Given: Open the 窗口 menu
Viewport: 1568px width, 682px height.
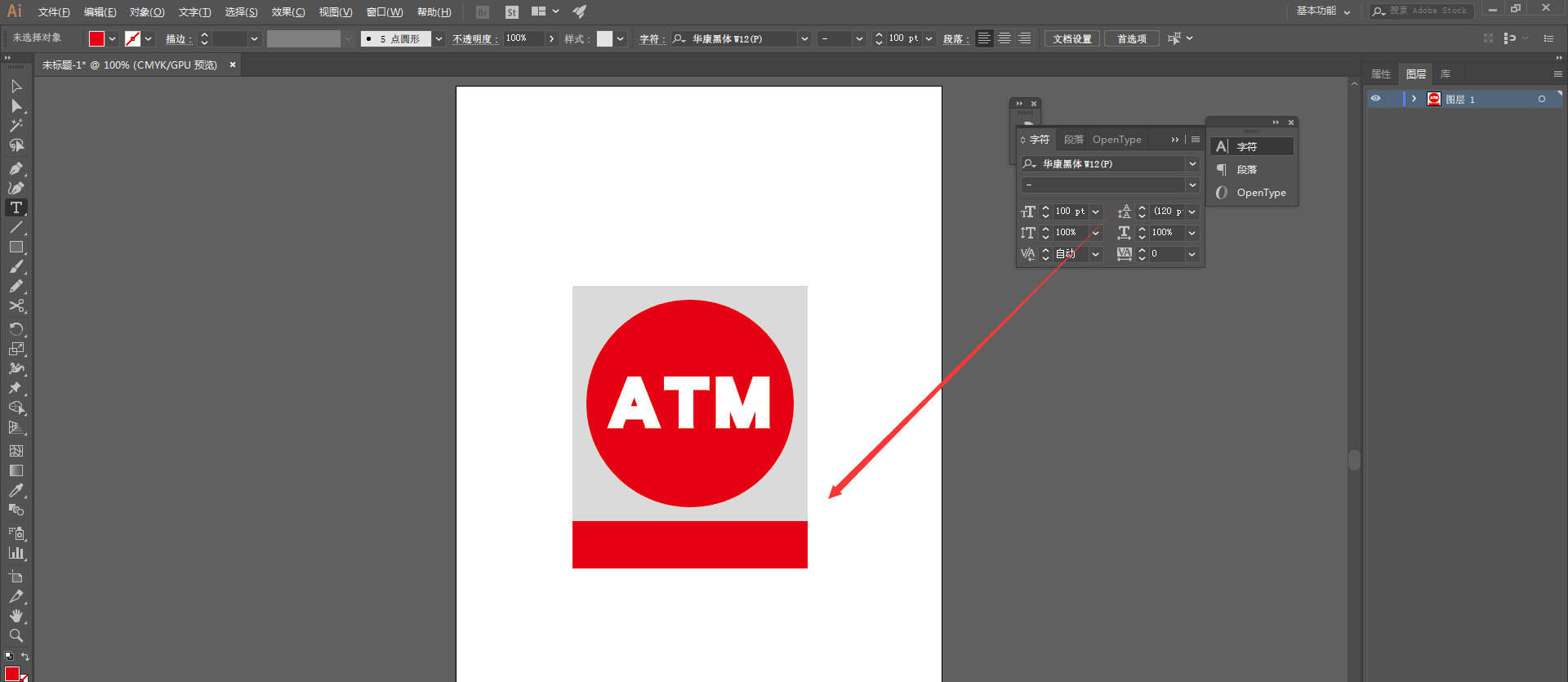Looking at the screenshot, I should click(x=385, y=12).
